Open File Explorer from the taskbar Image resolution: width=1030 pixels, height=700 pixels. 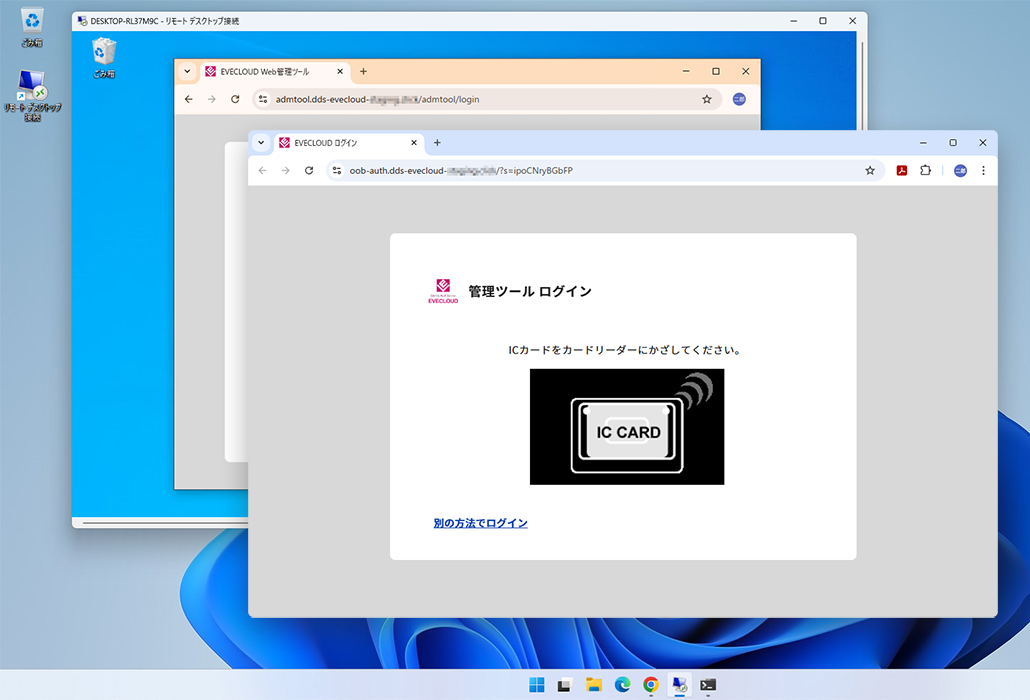click(594, 685)
